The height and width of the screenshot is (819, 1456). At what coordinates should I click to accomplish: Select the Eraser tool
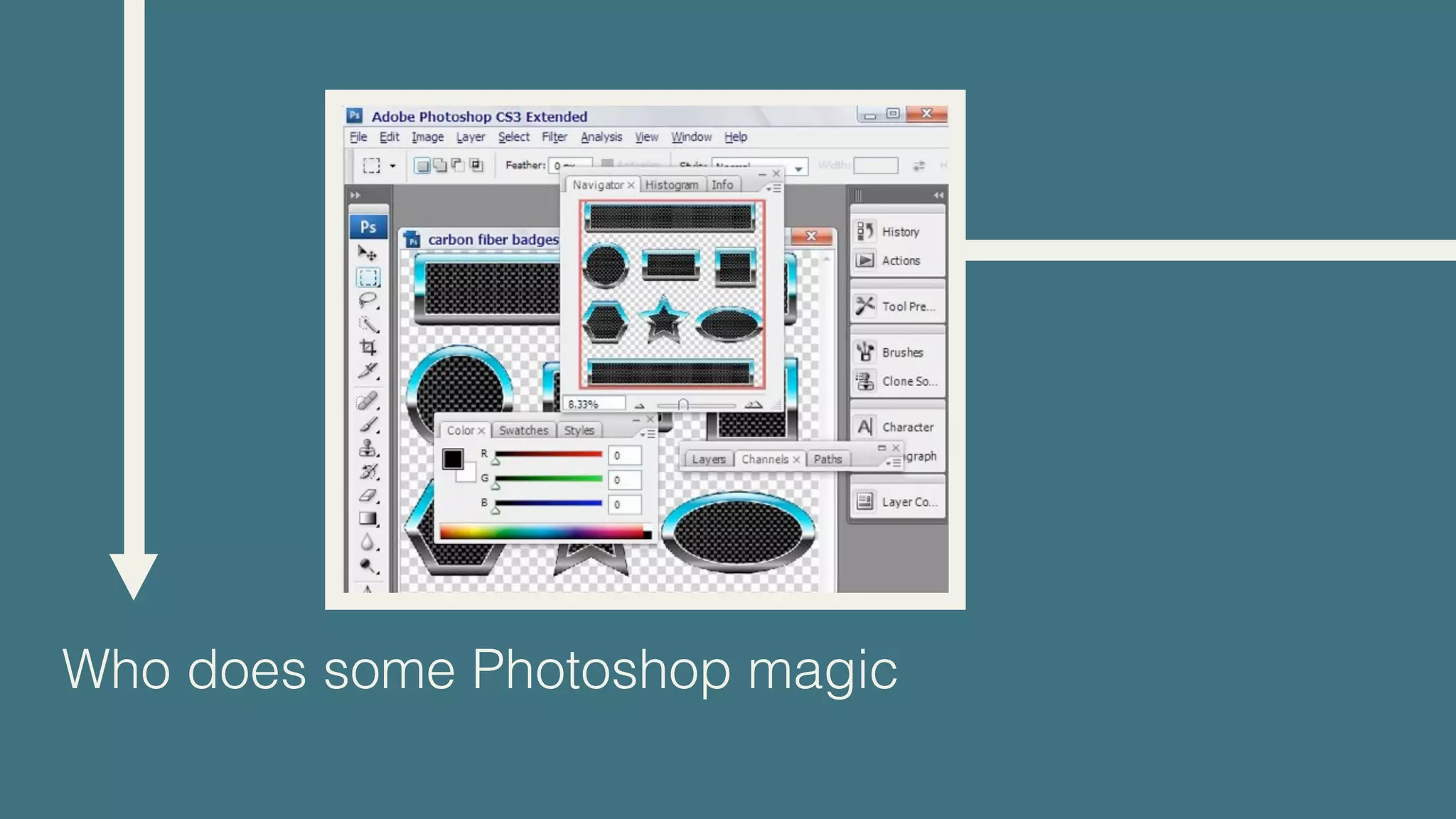pyautogui.click(x=368, y=496)
